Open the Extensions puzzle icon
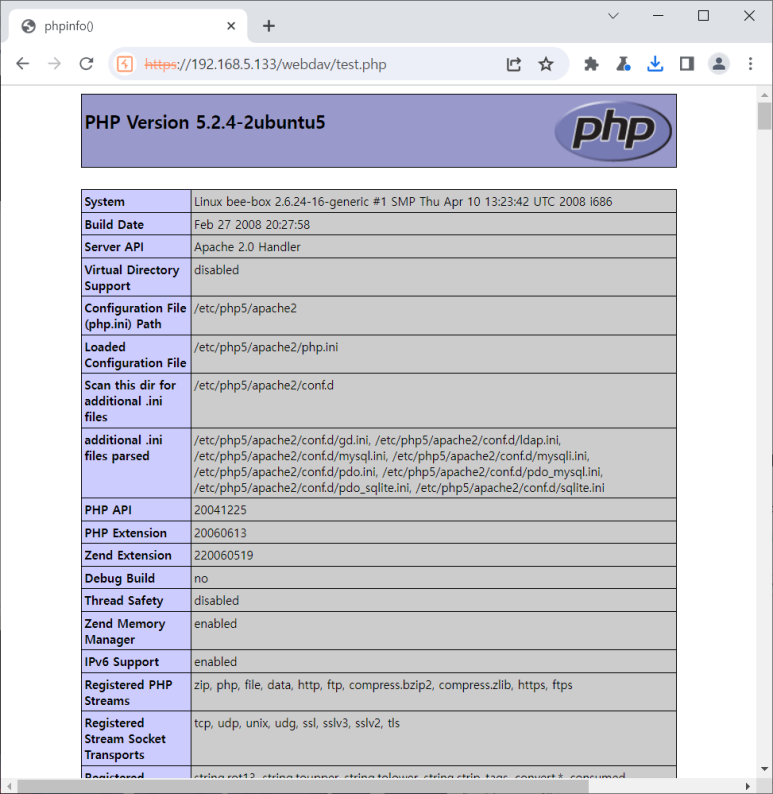The image size is (773, 794). pyautogui.click(x=591, y=64)
